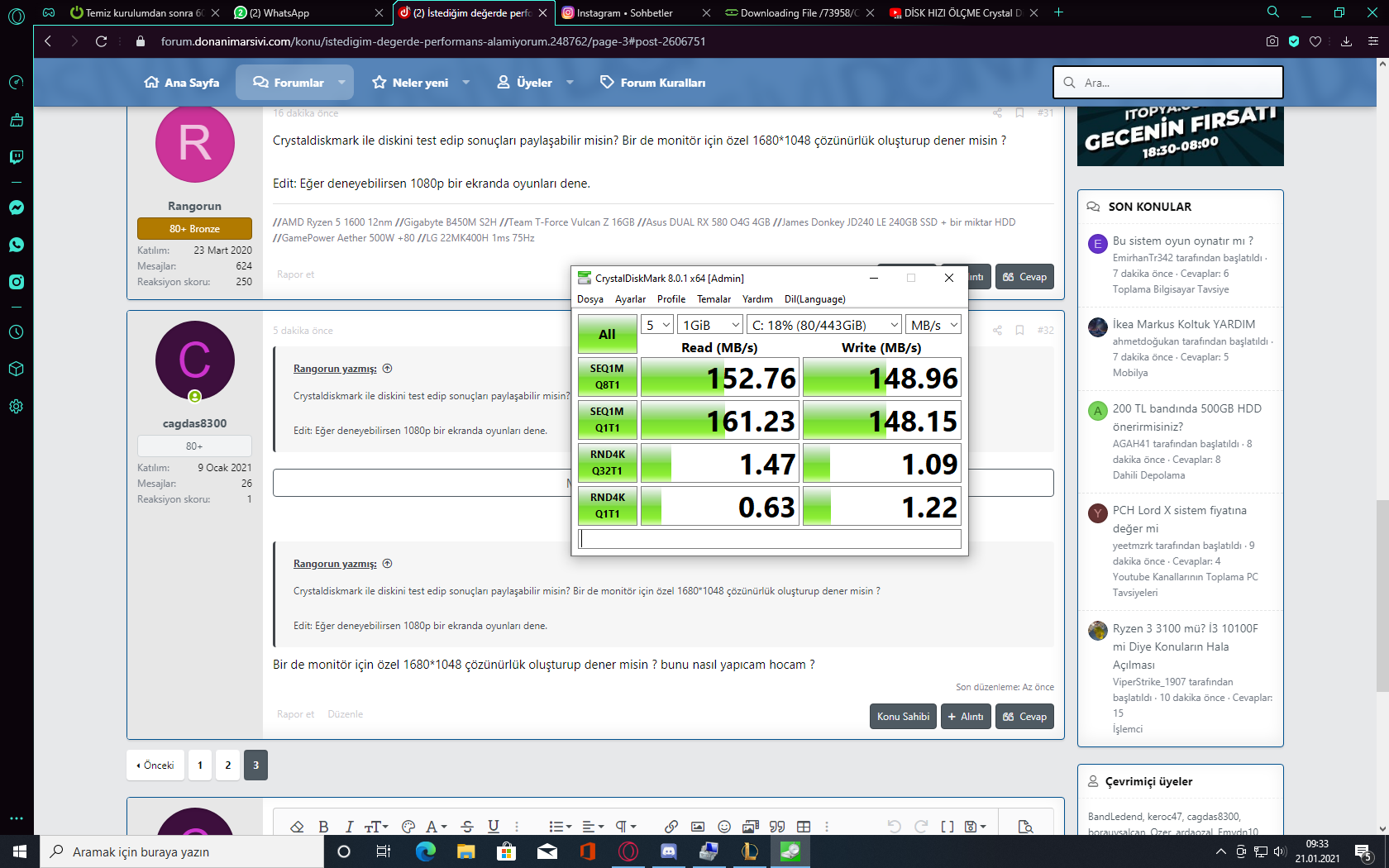This screenshot has height=868, width=1389.
Task: Open the drive selector showing C: 18%
Action: tap(824, 325)
